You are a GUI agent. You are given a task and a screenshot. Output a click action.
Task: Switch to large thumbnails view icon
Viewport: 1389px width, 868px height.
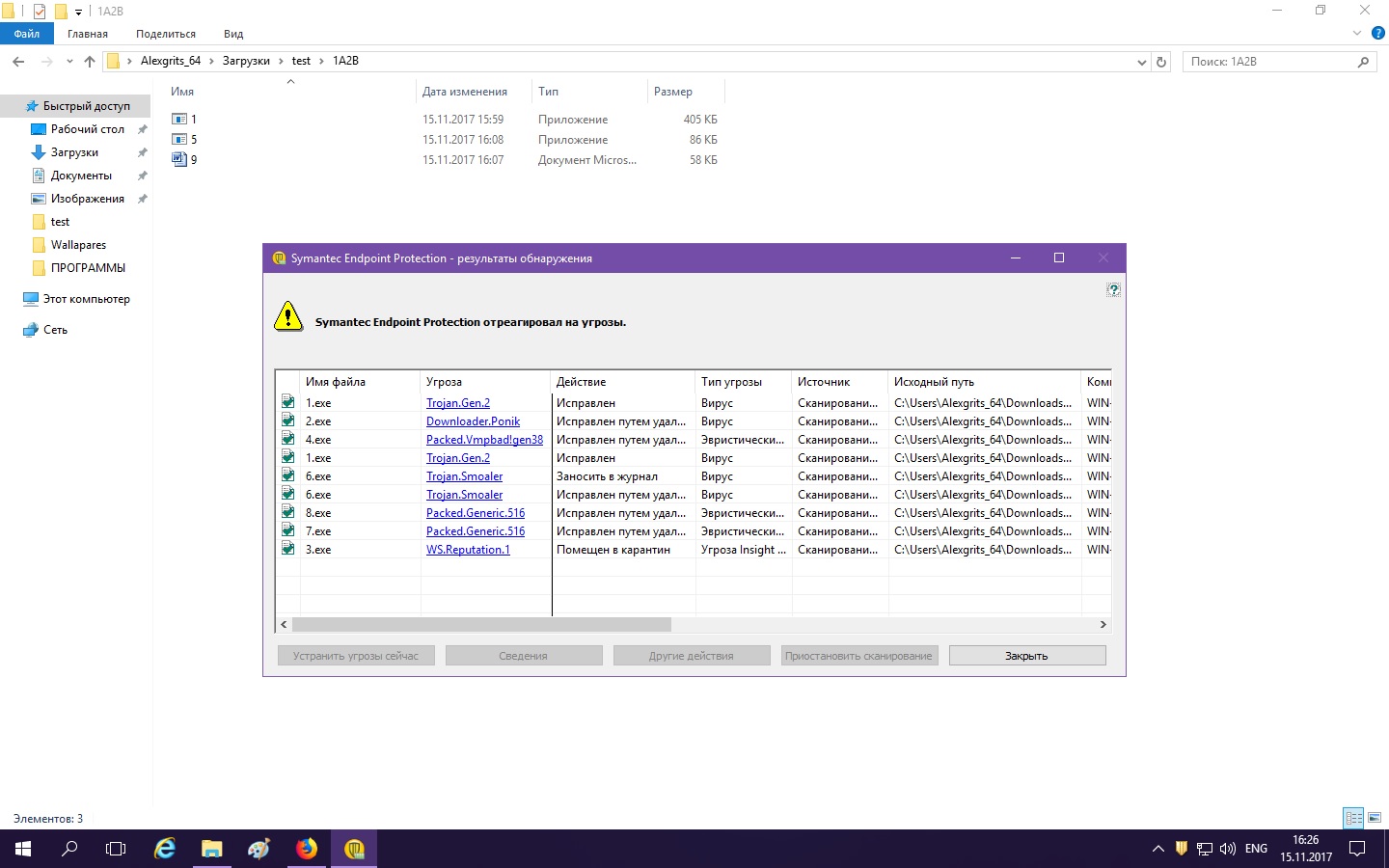pyautogui.click(x=1375, y=818)
